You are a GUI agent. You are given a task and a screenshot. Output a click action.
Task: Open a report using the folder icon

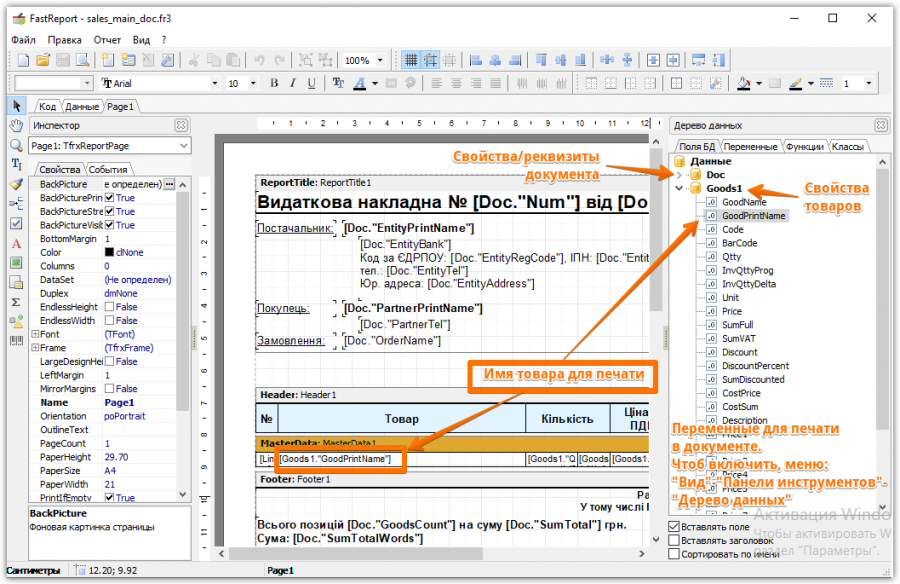[x=43, y=60]
